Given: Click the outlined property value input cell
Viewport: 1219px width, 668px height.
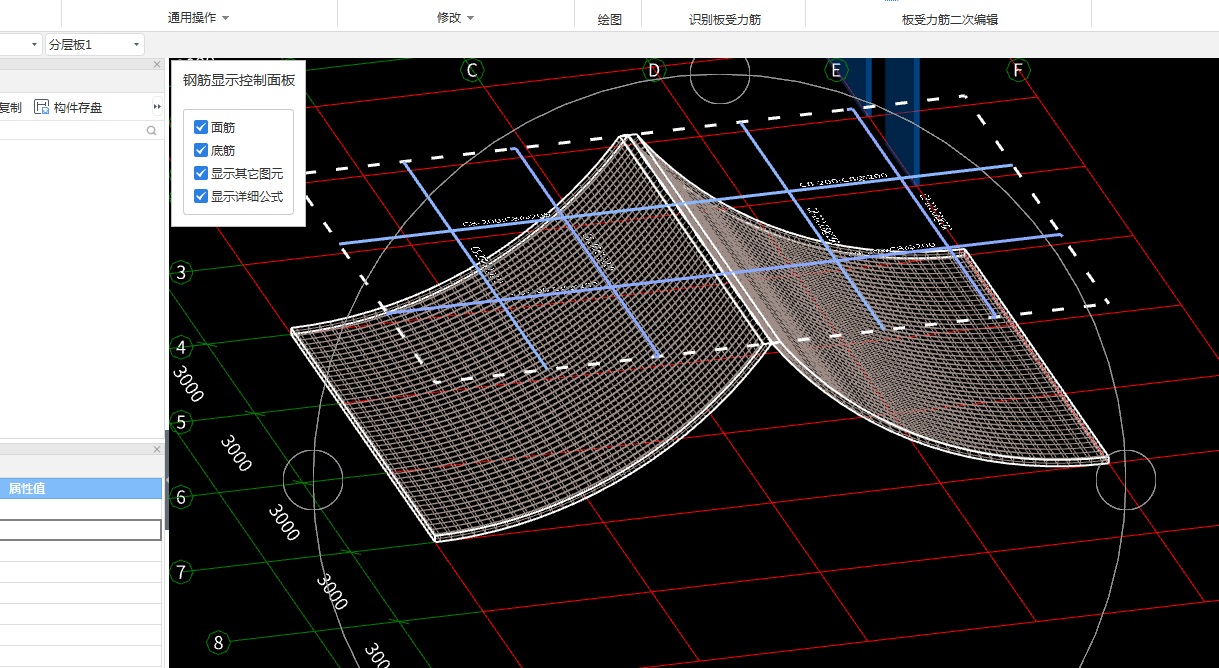Looking at the screenshot, I should (81, 530).
